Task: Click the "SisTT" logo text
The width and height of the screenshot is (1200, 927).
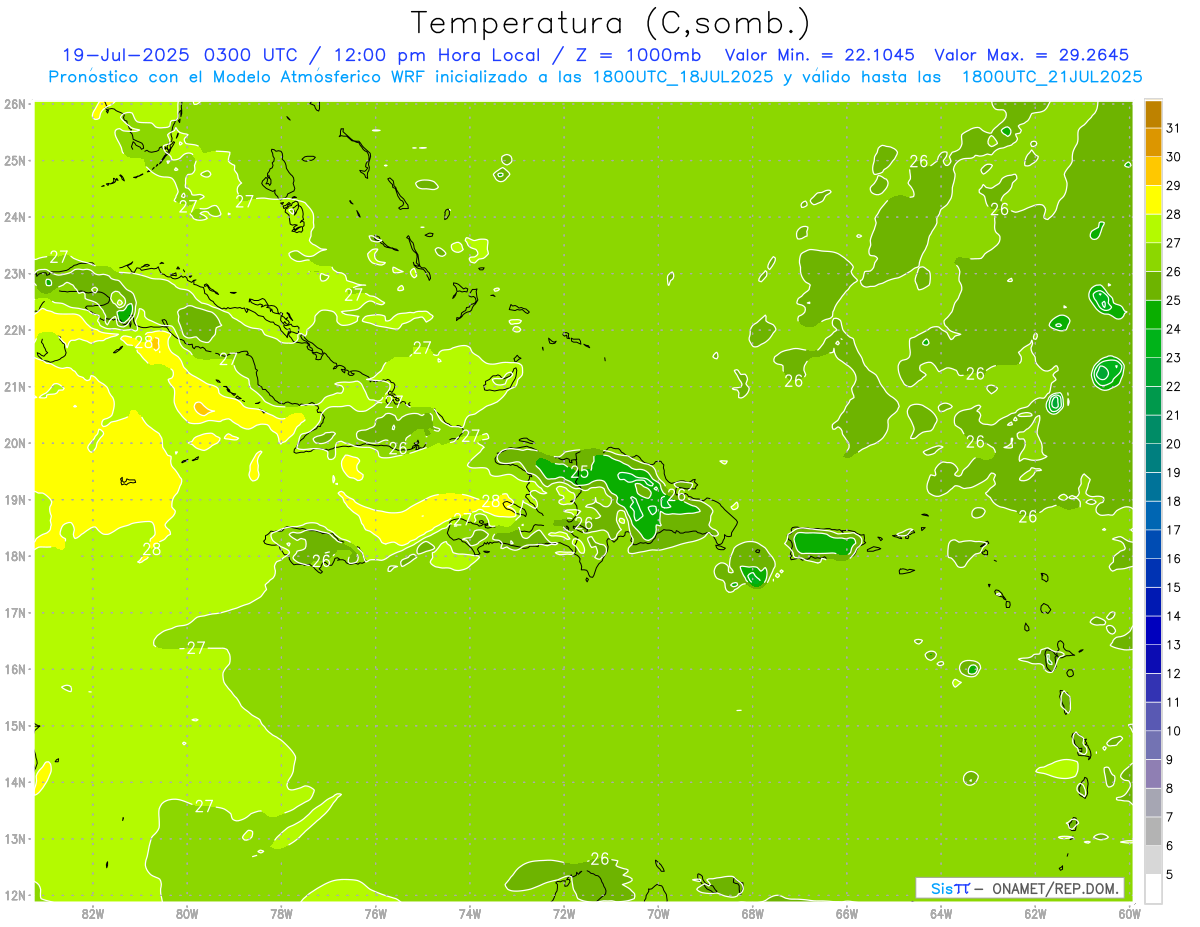Action: point(949,888)
